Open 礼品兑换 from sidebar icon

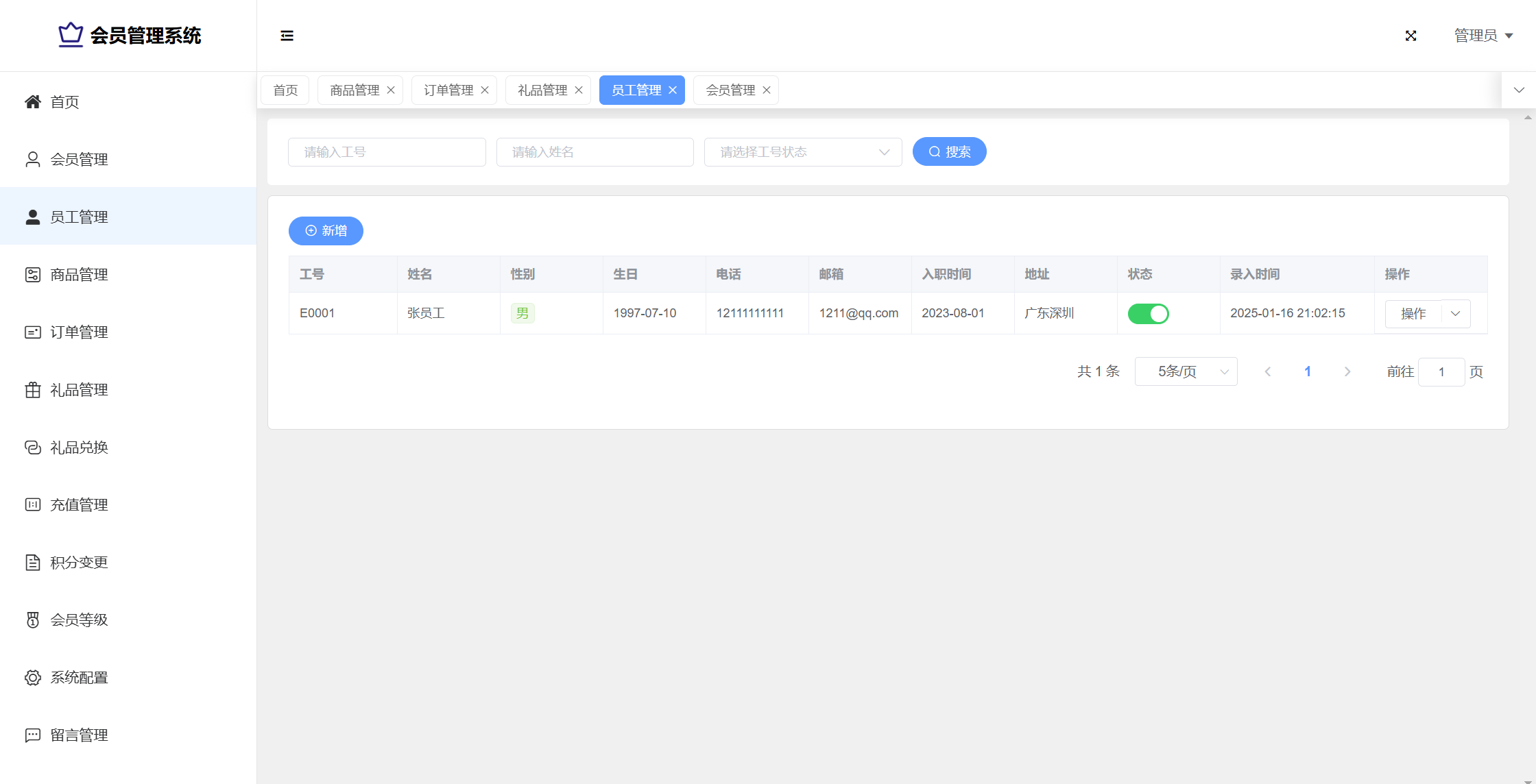click(33, 448)
